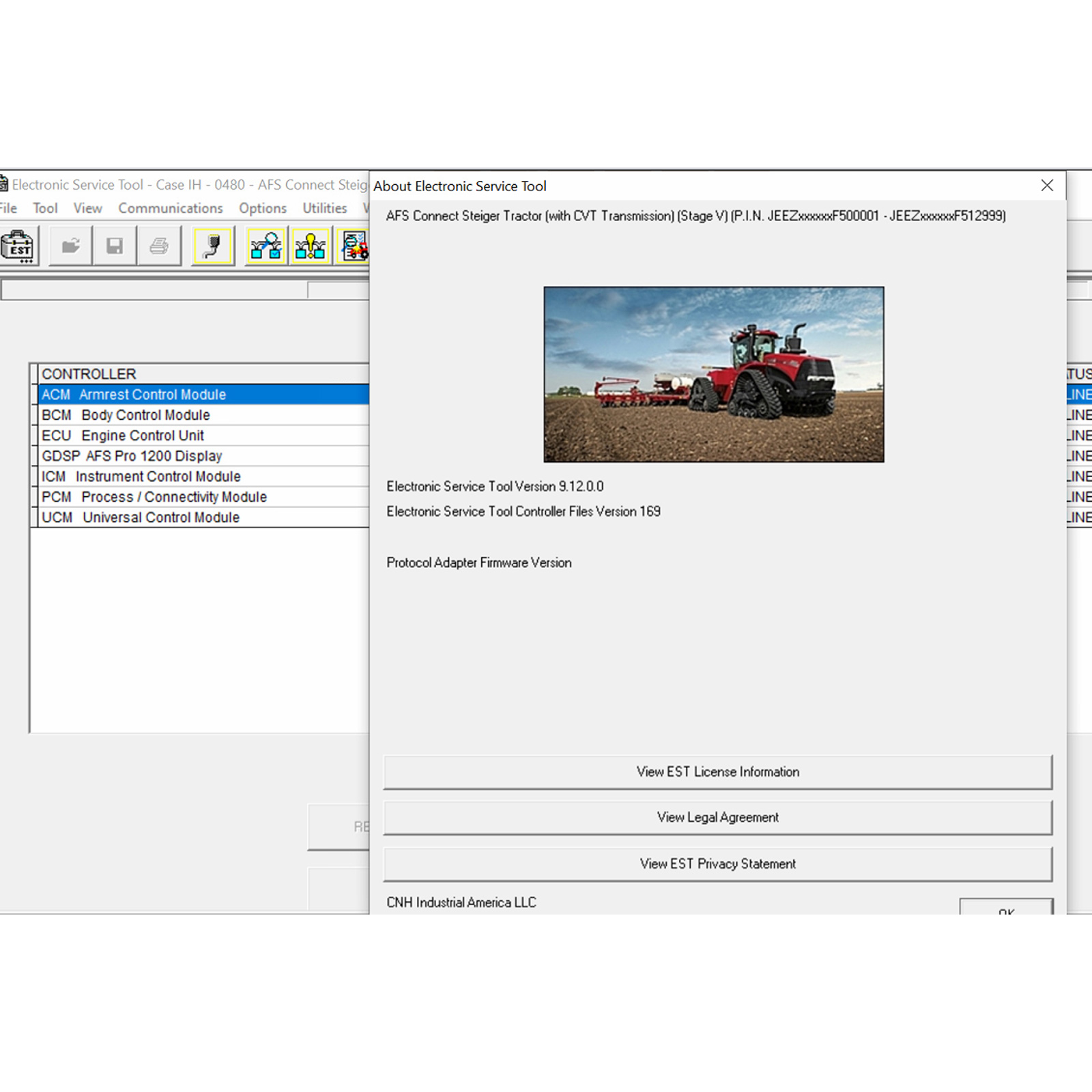Click the floppy disk save icon
Image resolution: width=1092 pixels, height=1092 pixels.
point(115,246)
